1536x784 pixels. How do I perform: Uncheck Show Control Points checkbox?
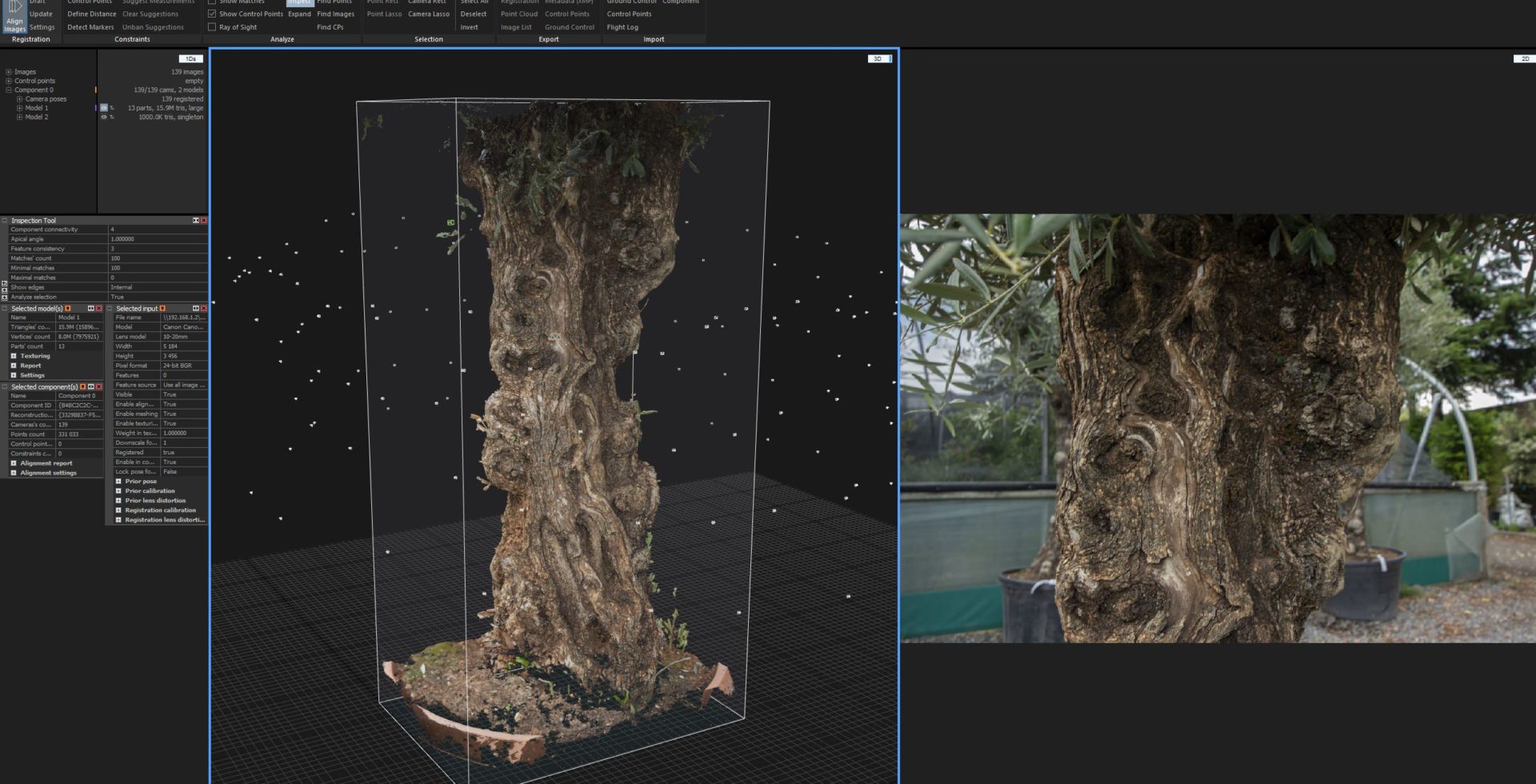pyautogui.click(x=212, y=14)
